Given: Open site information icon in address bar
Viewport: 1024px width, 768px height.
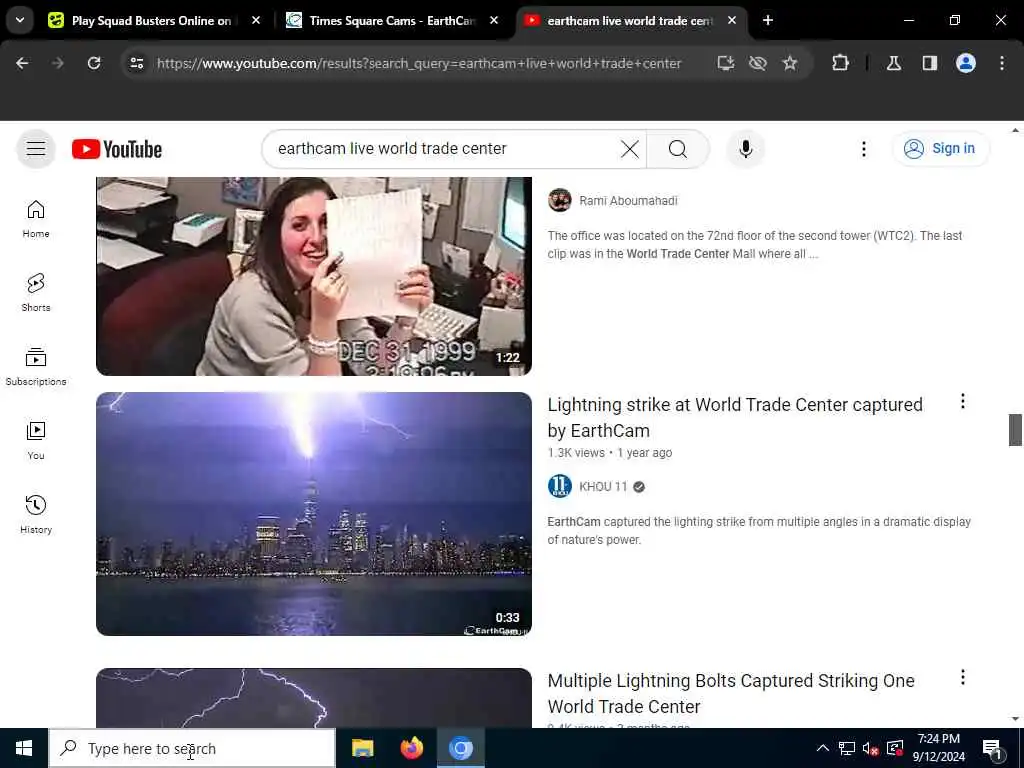Looking at the screenshot, I should 136,63.
